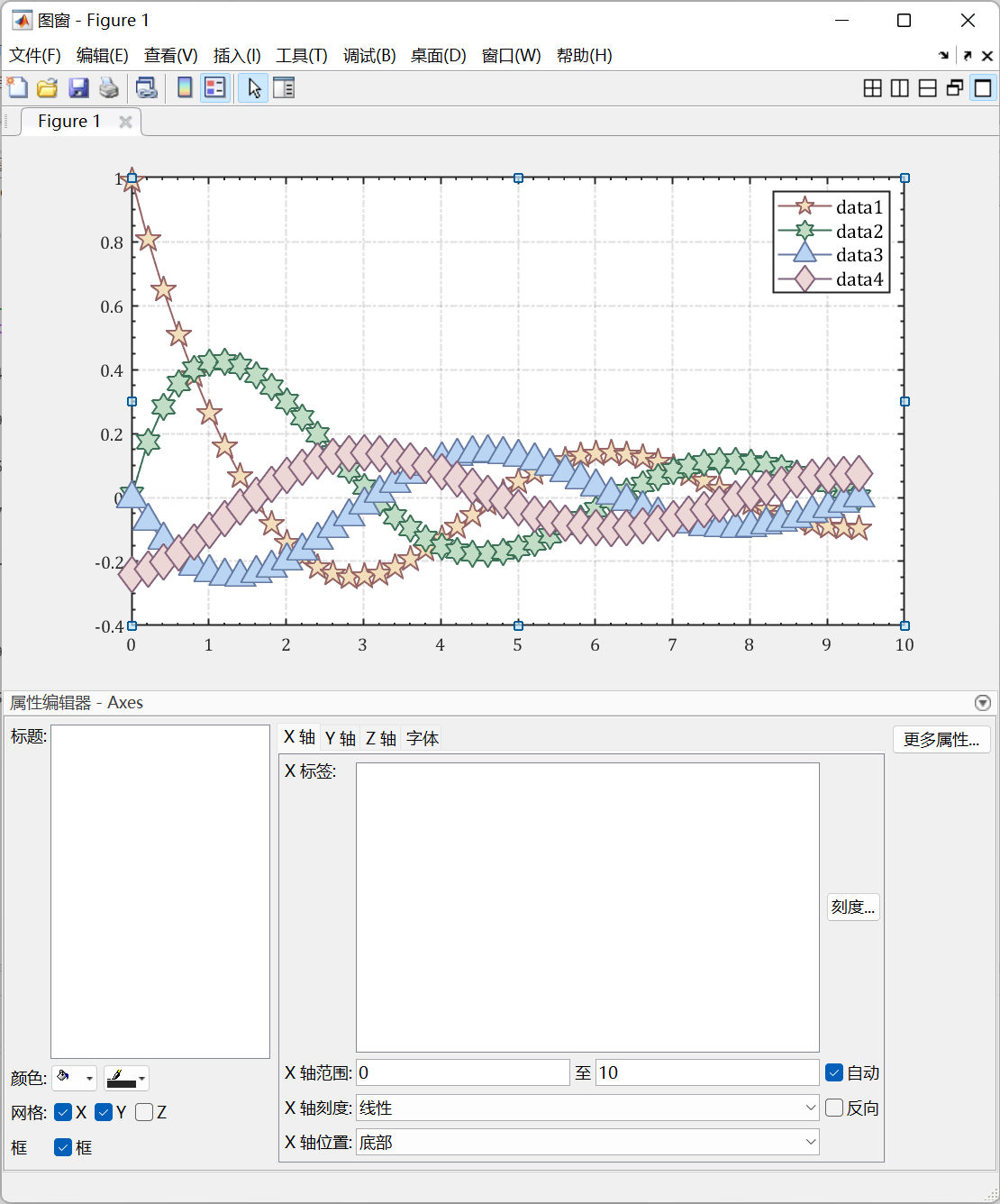Arrange figures stacked top/bottom

(x=928, y=87)
